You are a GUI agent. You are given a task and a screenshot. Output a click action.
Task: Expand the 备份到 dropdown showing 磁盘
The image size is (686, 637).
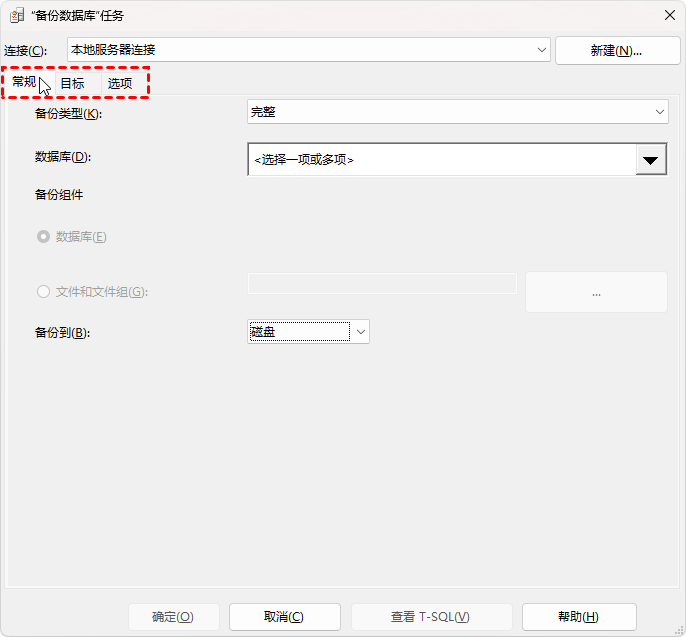click(x=308, y=332)
